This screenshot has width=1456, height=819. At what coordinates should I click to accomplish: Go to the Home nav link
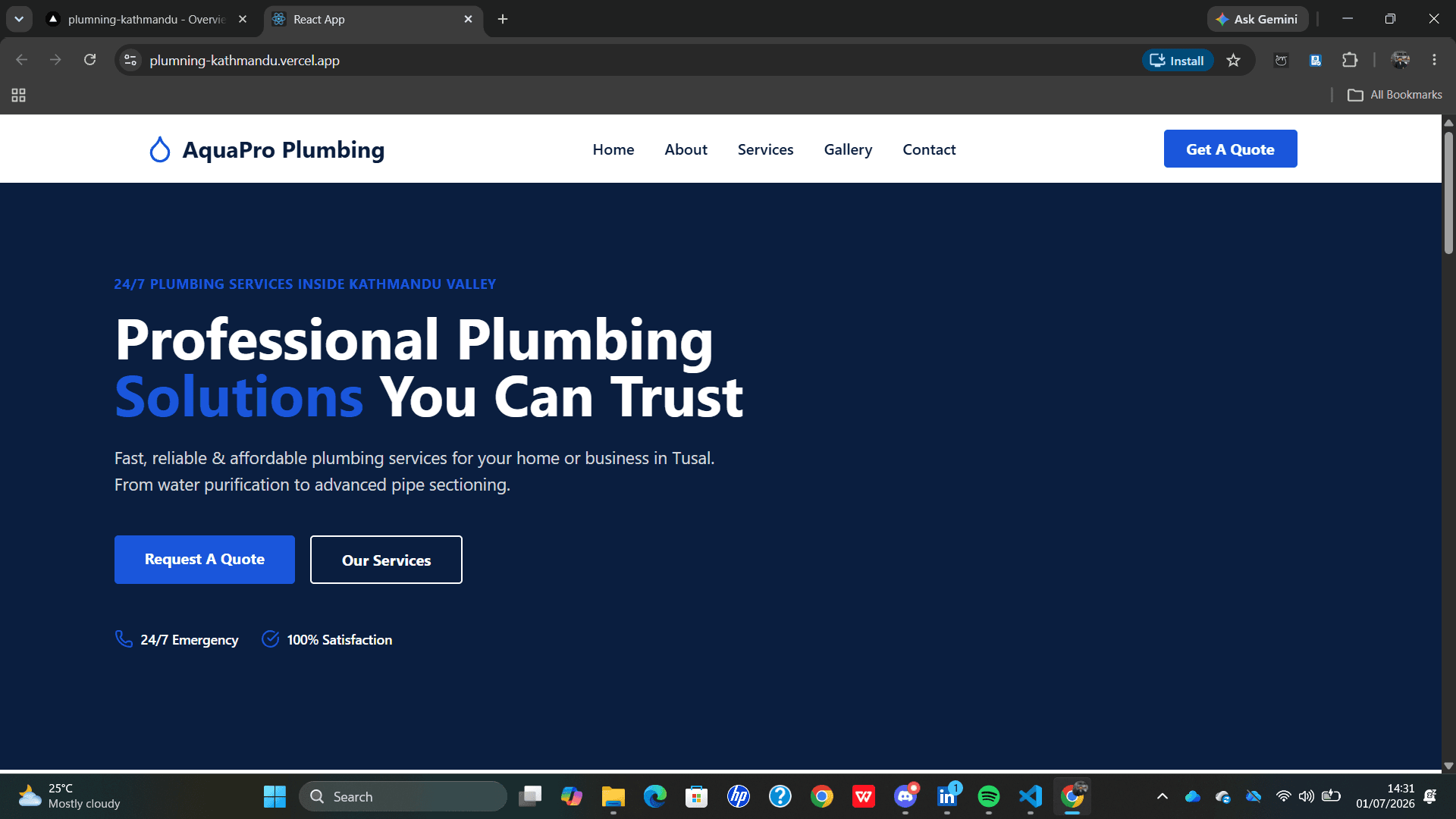tap(613, 149)
